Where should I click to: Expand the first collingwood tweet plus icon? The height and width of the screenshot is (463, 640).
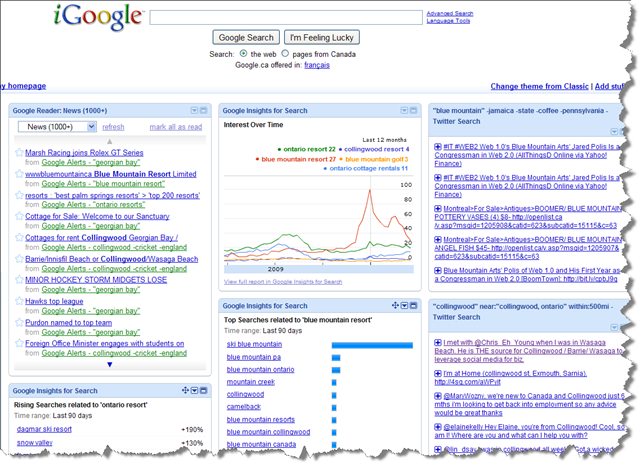(x=438, y=343)
